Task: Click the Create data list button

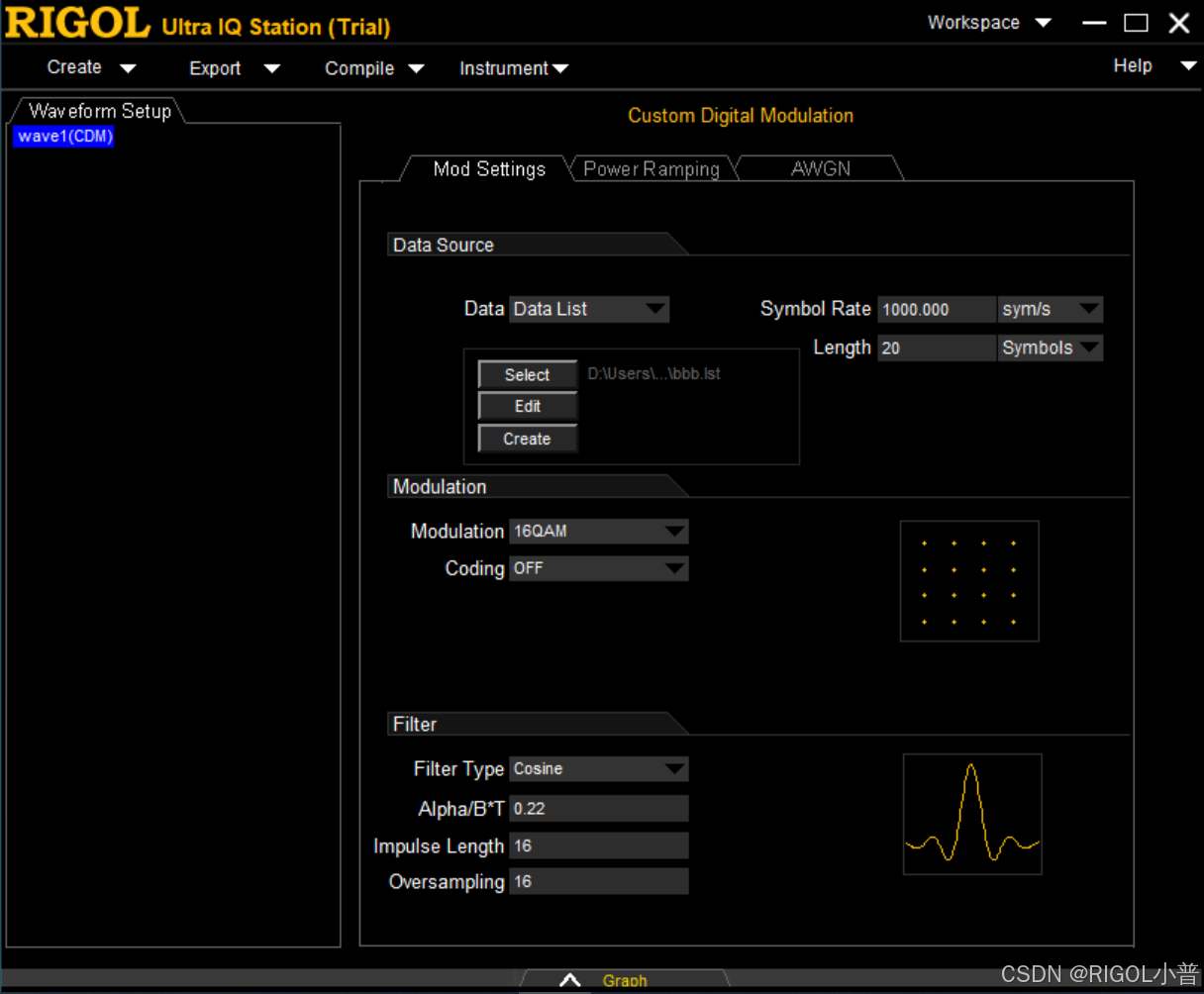Action: (527, 439)
